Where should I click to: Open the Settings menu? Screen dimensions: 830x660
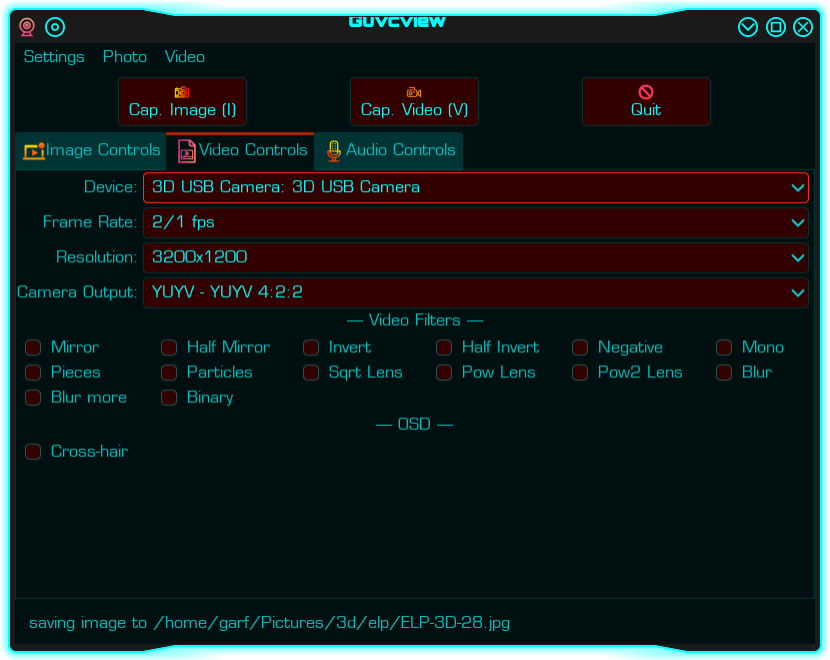tap(54, 57)
